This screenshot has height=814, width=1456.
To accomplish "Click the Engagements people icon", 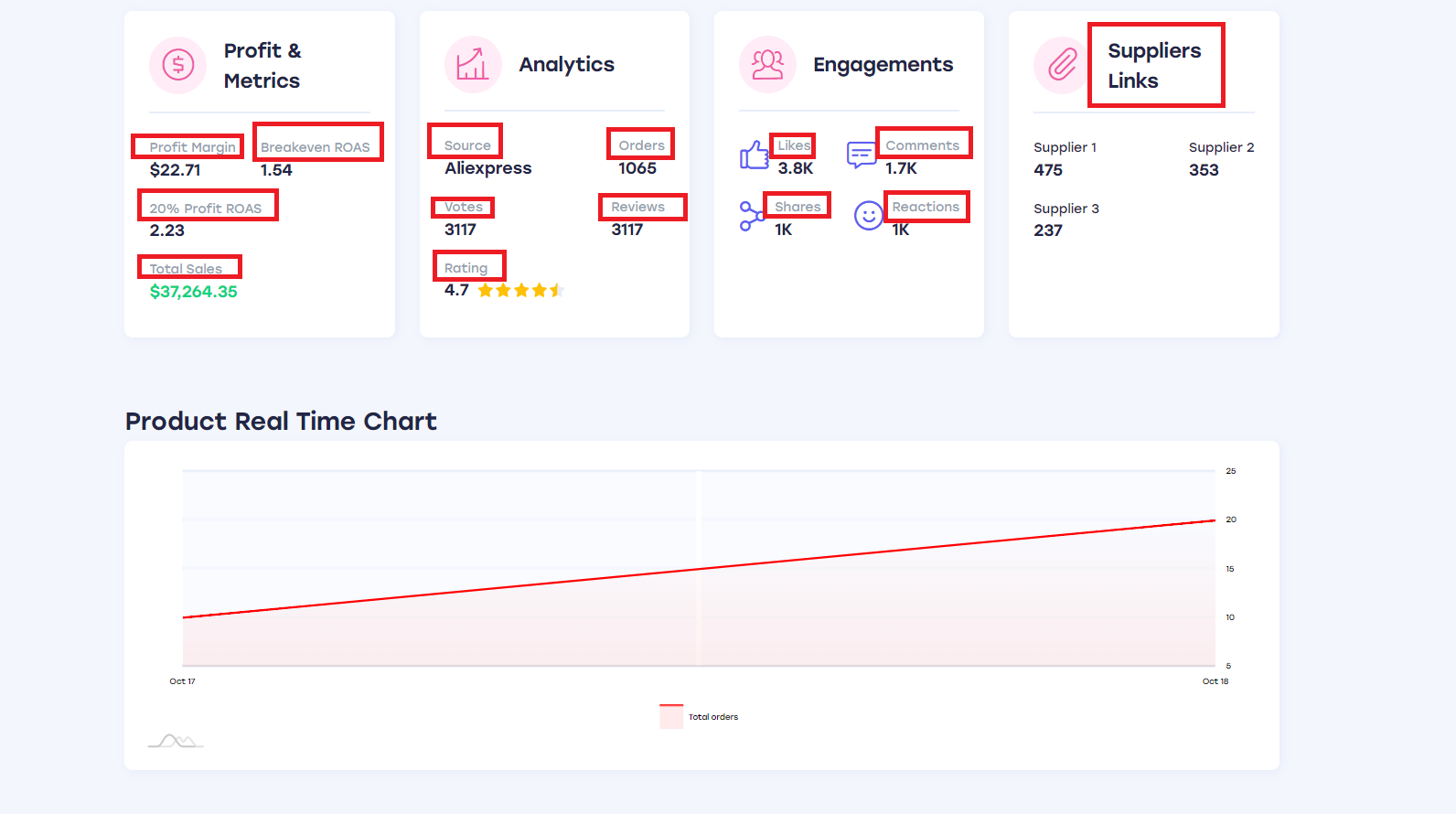I will click(767, 65).
